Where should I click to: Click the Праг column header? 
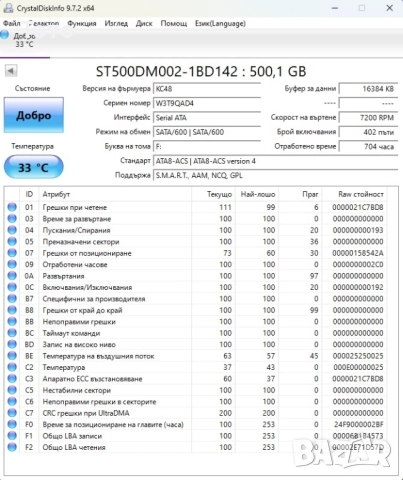click(x=300, y=194)
